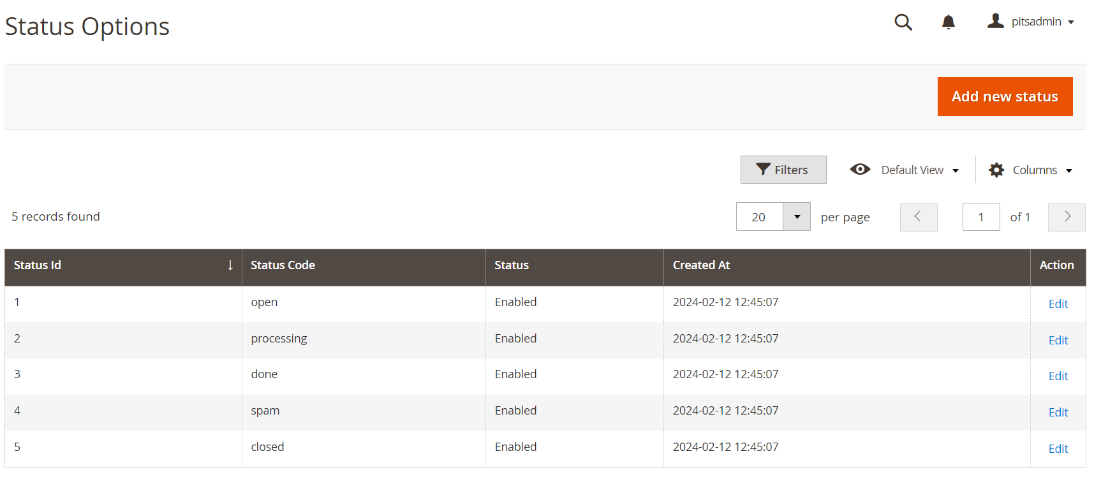Screen dimensions: 1101x493
Task: Go to the previous page arrow
Action: (x=919, y=217)
